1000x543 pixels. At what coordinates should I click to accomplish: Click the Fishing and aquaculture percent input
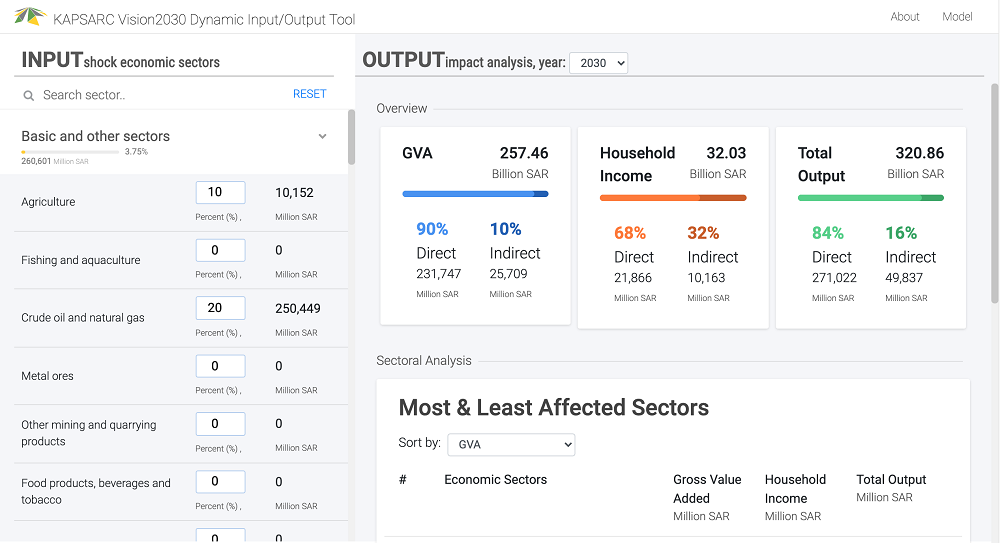point(220,250)
